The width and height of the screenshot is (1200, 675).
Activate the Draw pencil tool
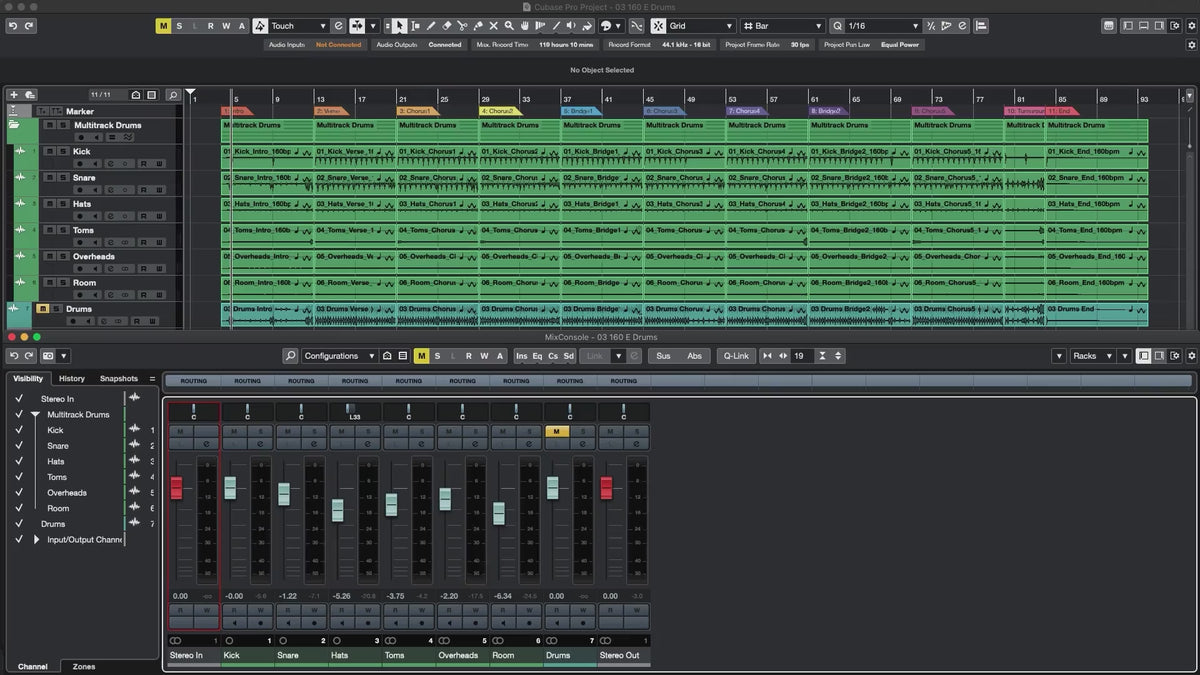pos(431,26)
